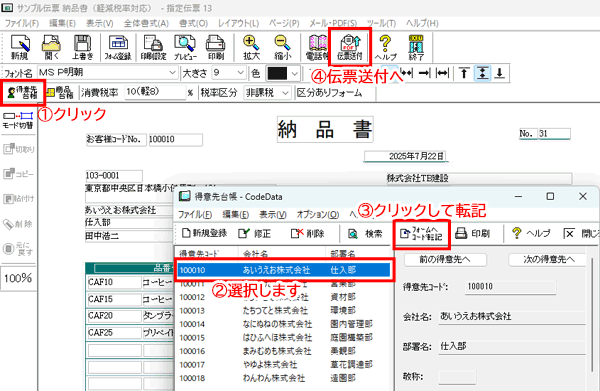Open the black 色 color swatch

[282, 73]
